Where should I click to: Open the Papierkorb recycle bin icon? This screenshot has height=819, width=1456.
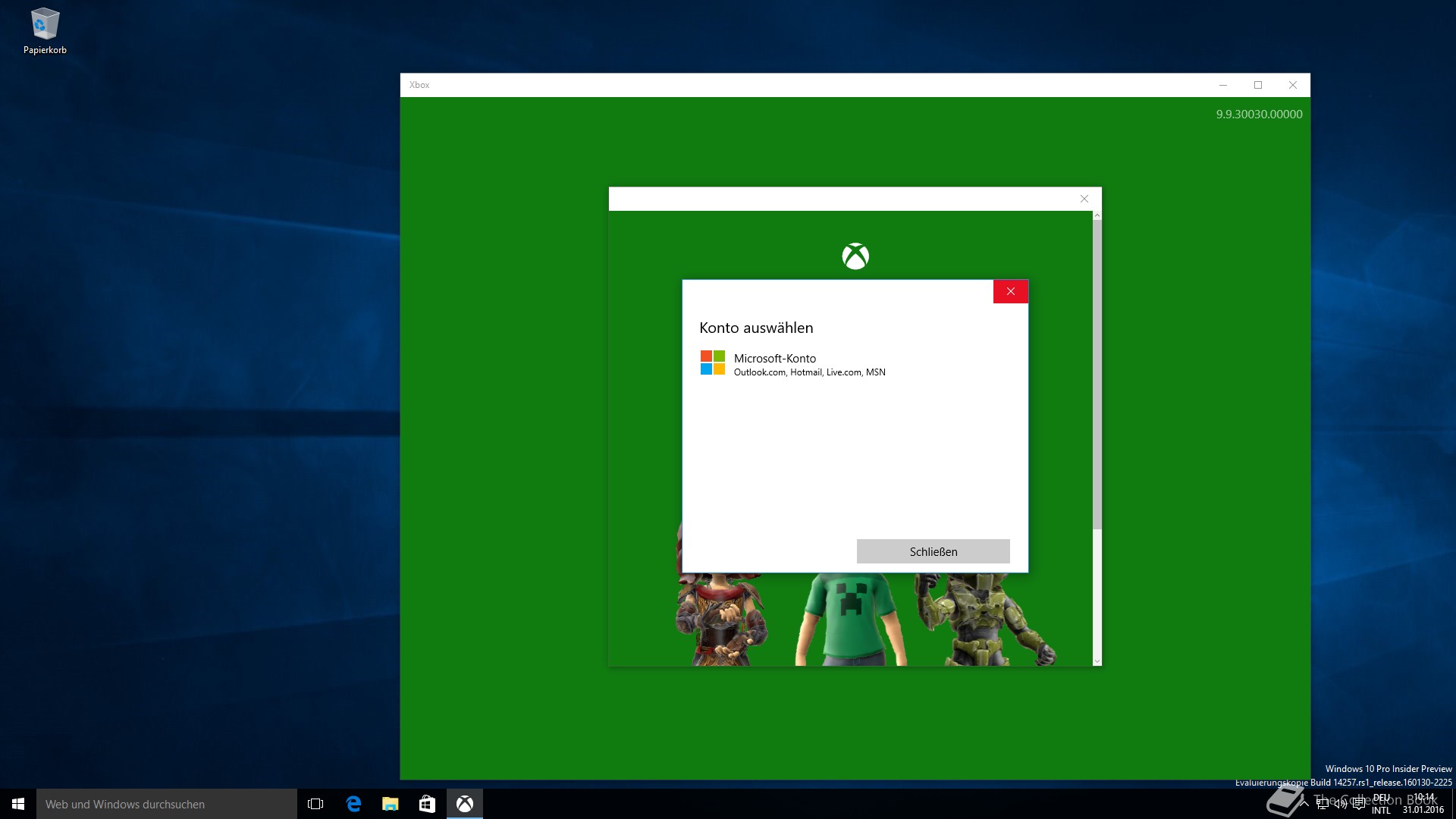click(45, 32)
